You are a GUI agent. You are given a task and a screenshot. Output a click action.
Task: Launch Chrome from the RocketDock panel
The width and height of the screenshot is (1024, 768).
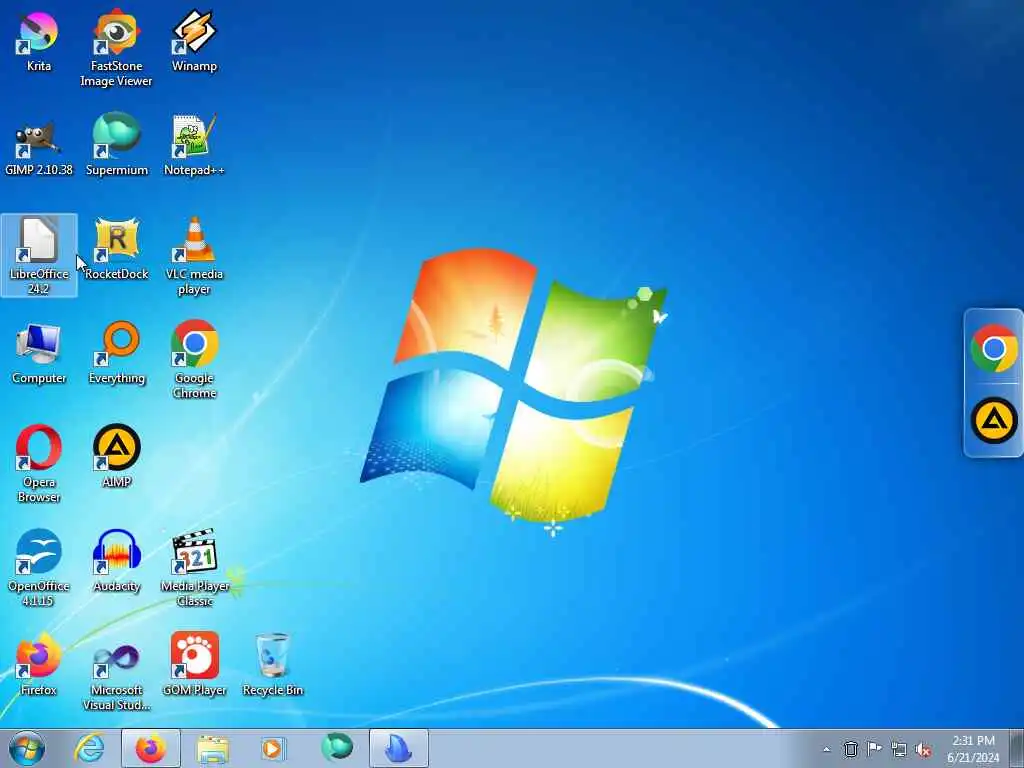(x=993, y=348)
